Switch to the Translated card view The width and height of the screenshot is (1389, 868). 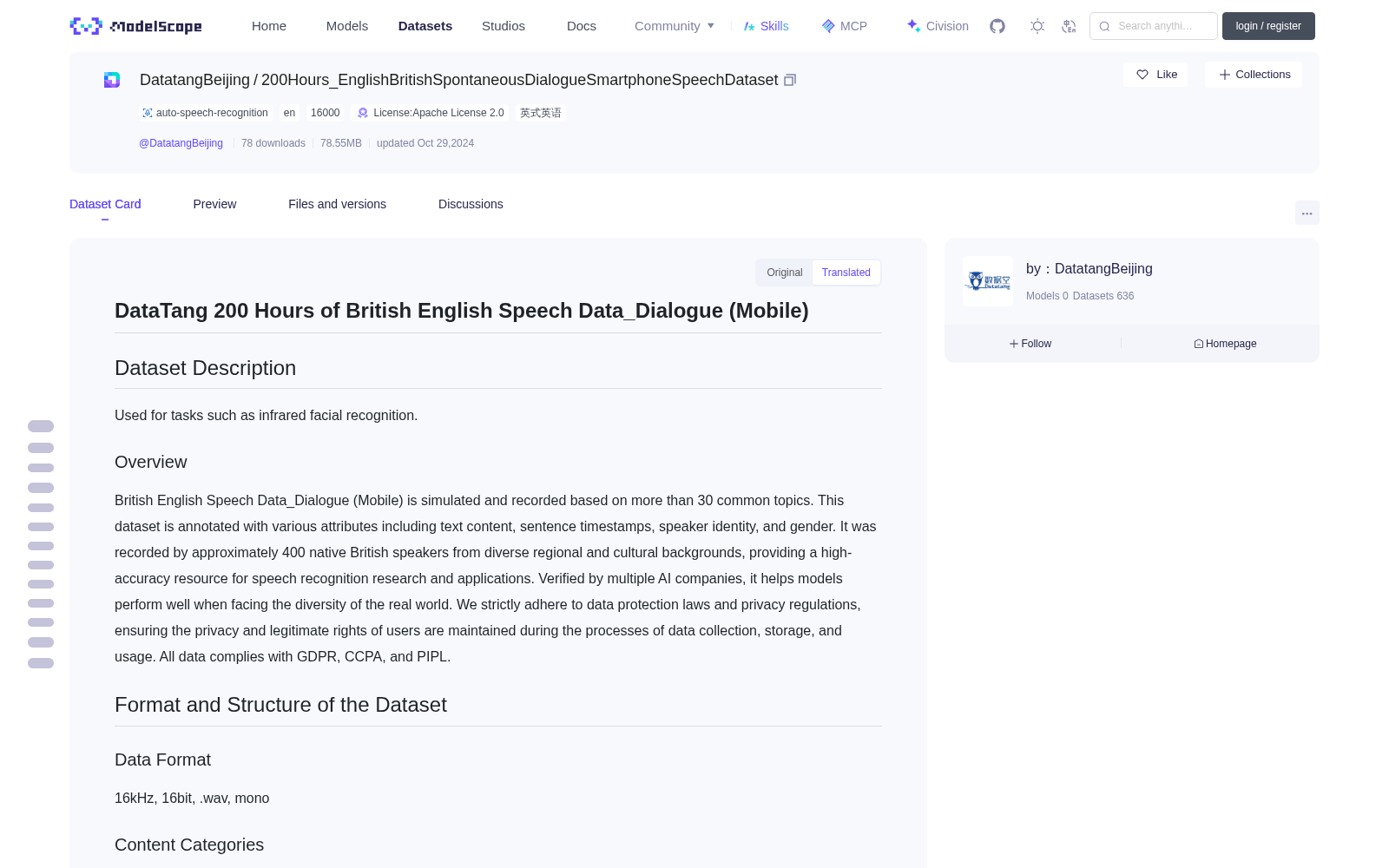(846, 273)
